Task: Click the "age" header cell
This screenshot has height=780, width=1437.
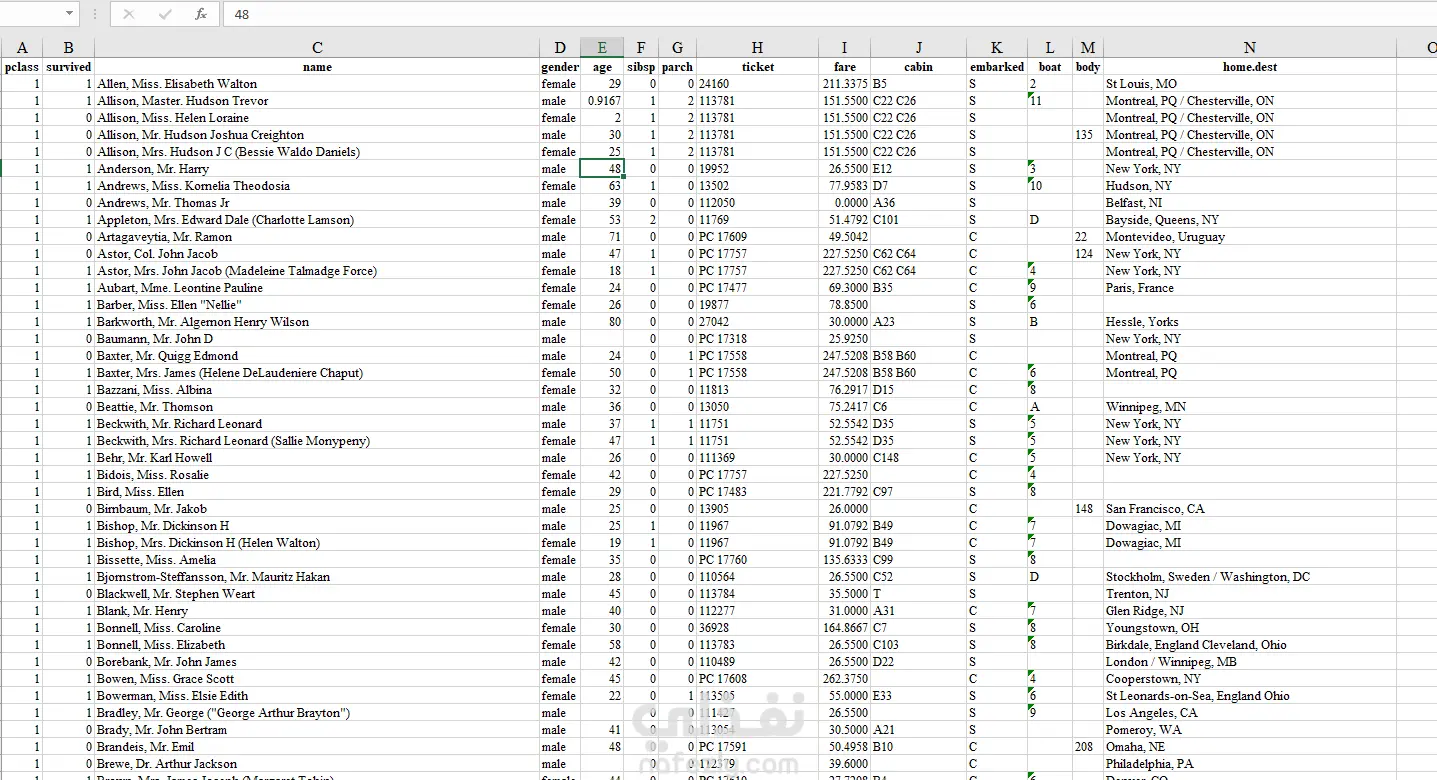Action: click(x=602, y=67)
